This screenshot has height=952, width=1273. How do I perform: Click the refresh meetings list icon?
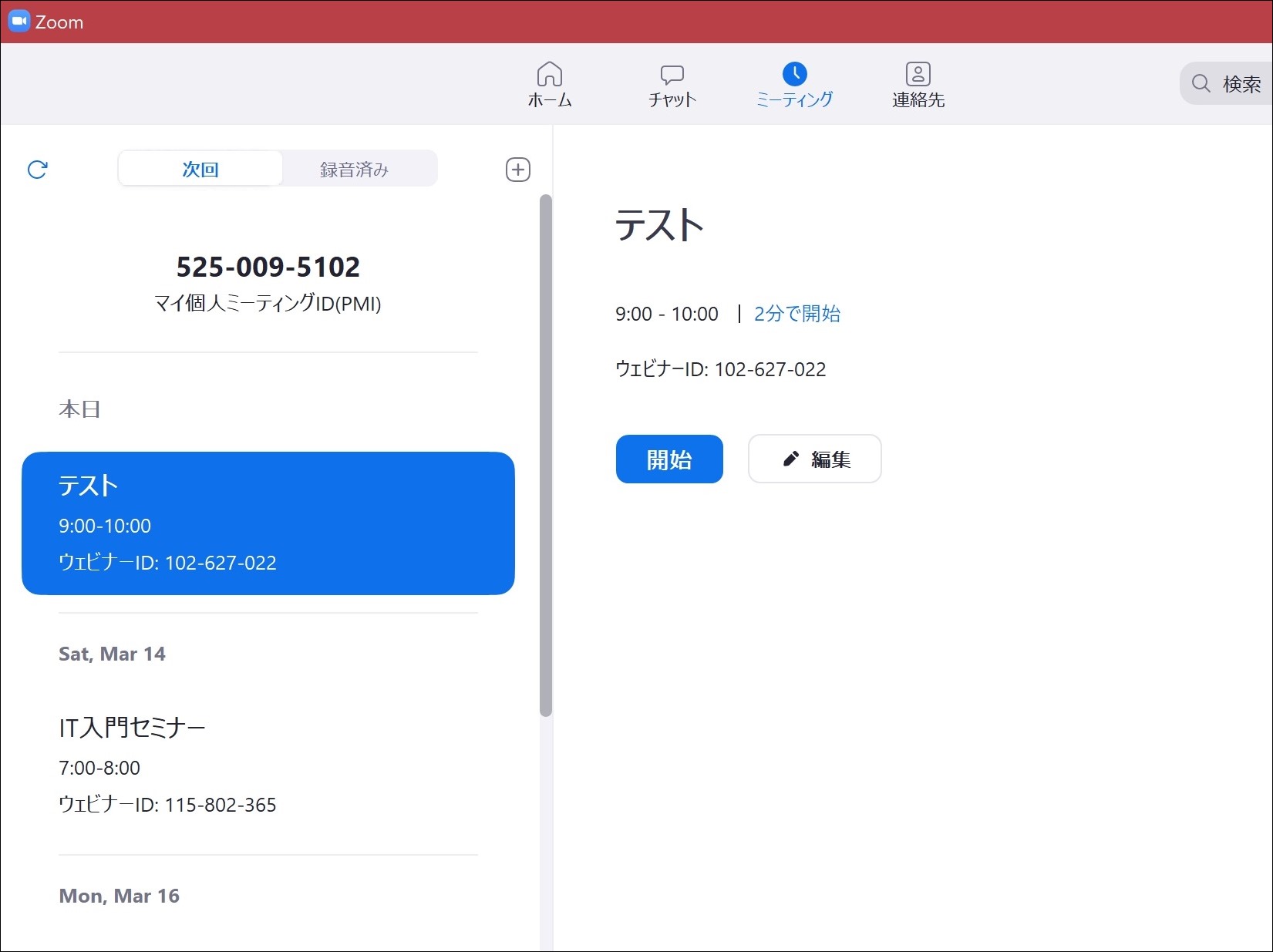38,170
